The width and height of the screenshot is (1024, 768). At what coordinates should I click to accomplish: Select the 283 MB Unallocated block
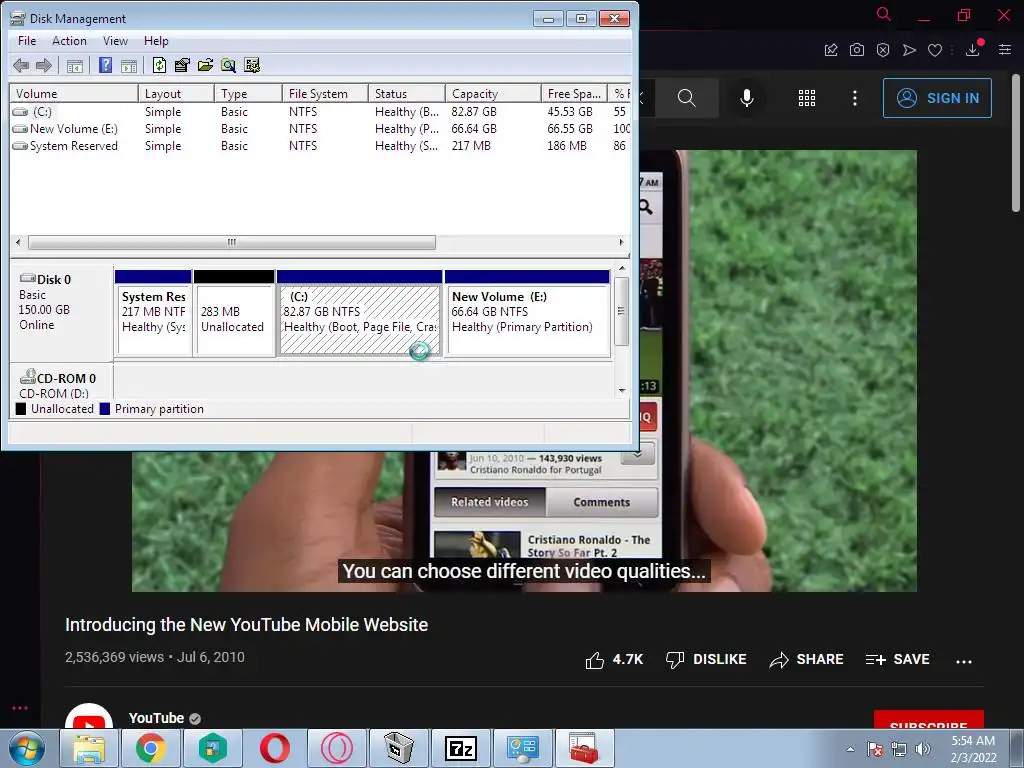[234, 313]
